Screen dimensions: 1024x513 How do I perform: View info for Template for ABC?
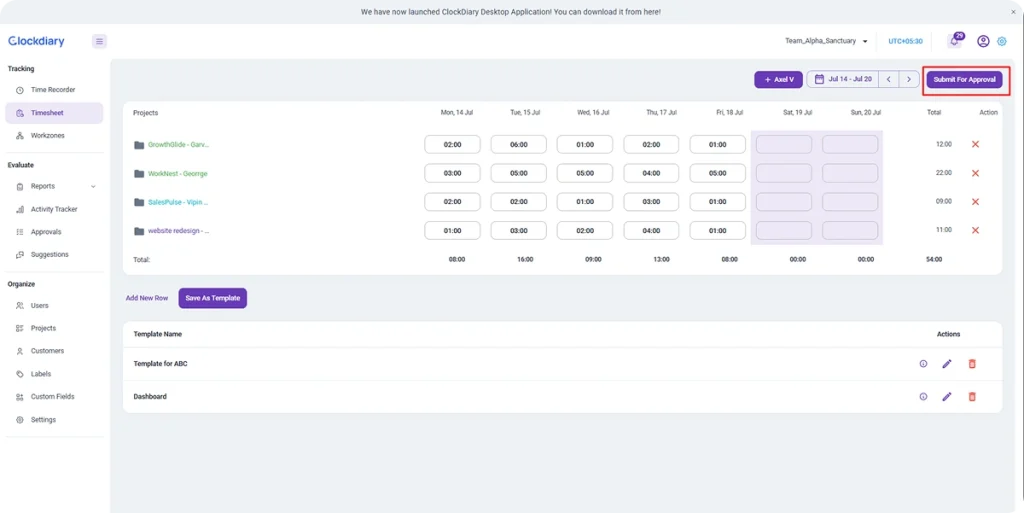[x=923, y=364]
